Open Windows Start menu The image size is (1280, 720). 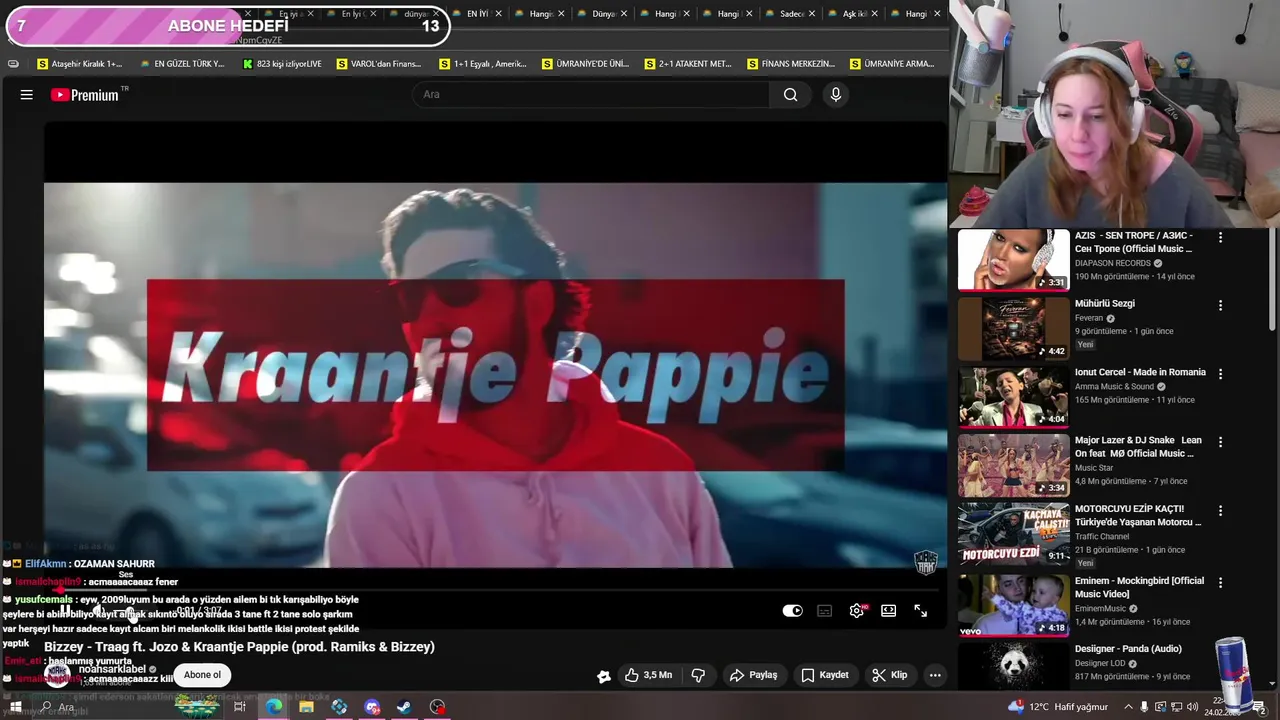point(15,707)
